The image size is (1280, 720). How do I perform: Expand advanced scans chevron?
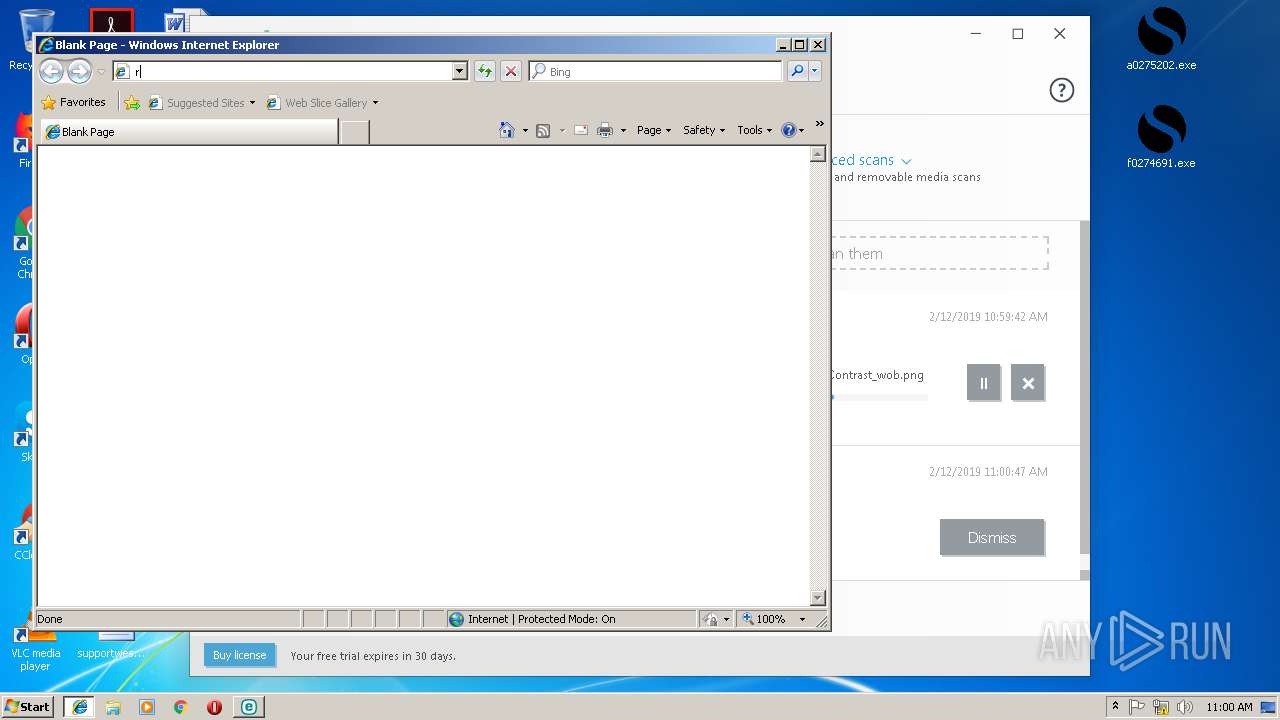(906, 161)
